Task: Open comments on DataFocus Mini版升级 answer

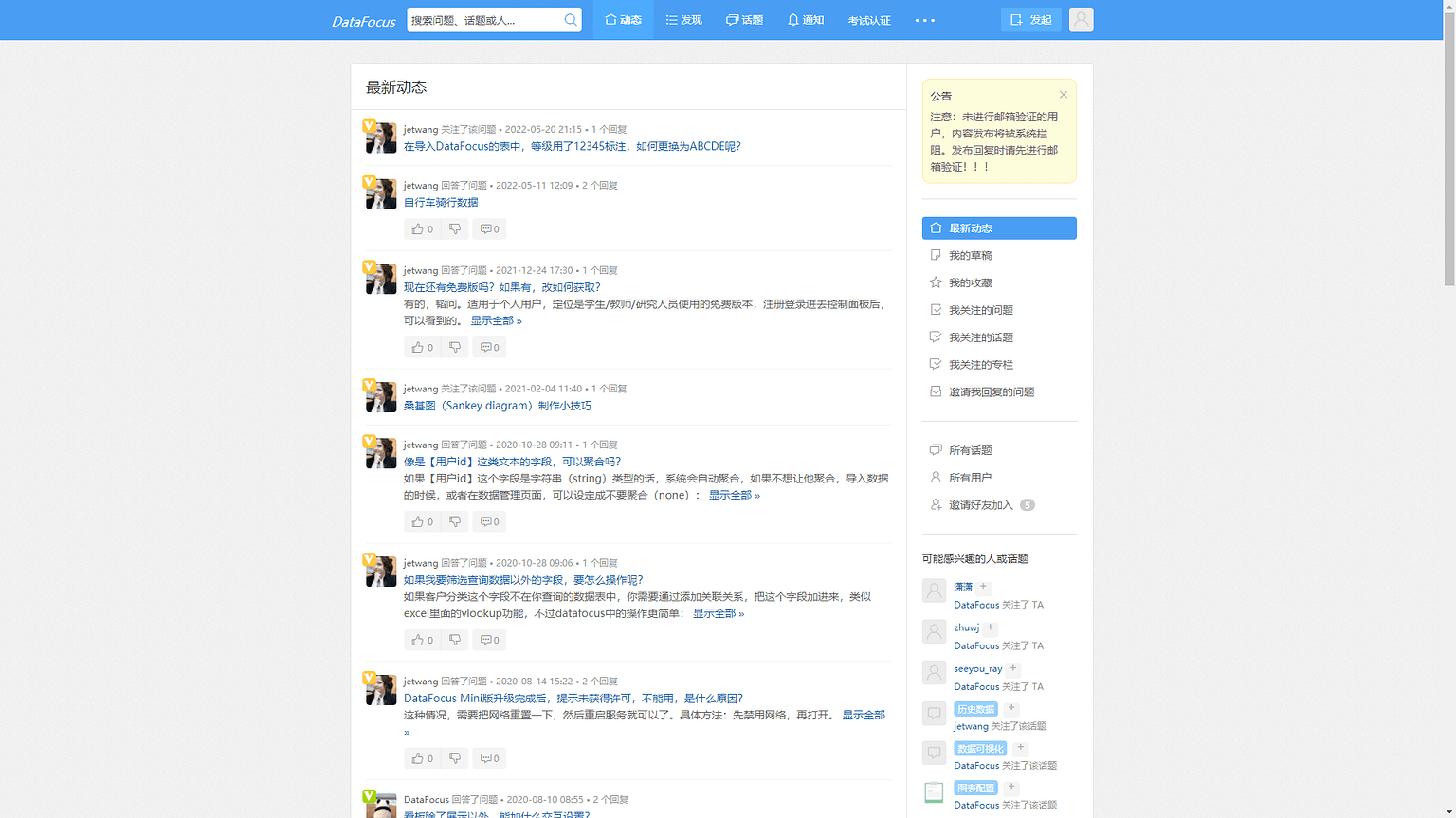Action: click(x=489, y=758)
